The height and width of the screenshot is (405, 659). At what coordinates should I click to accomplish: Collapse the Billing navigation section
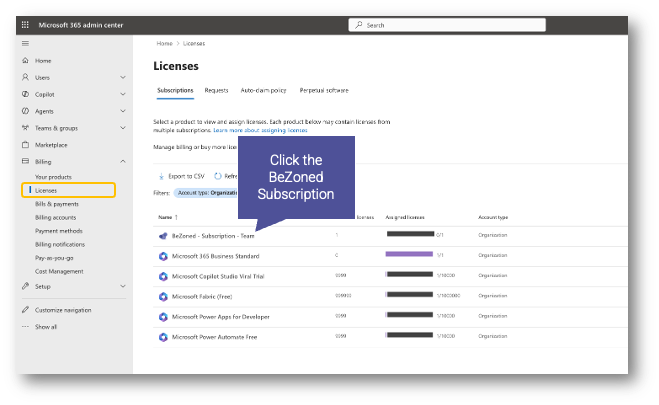coord(123,161)
